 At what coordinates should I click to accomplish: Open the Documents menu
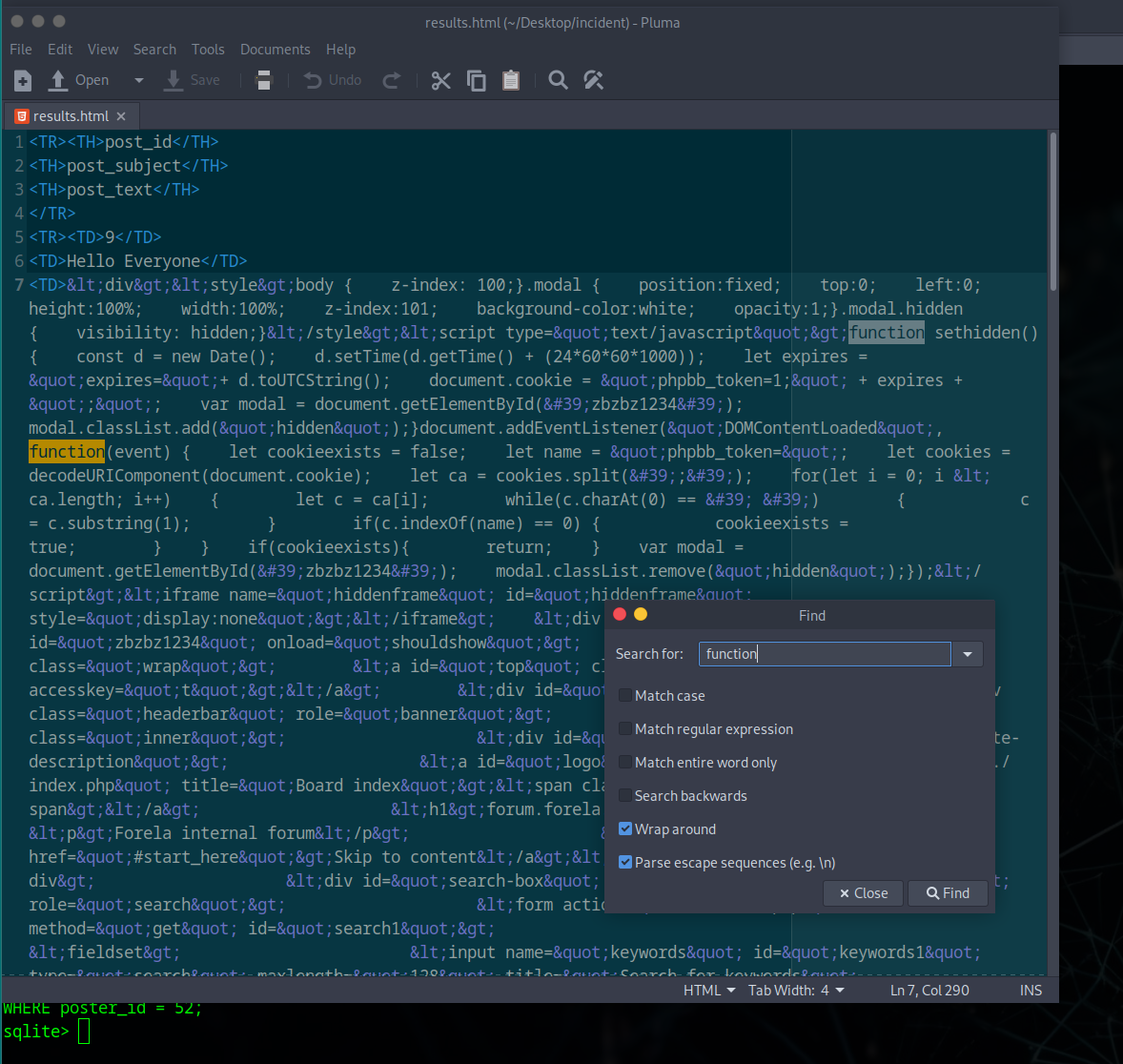pos(275,50)
